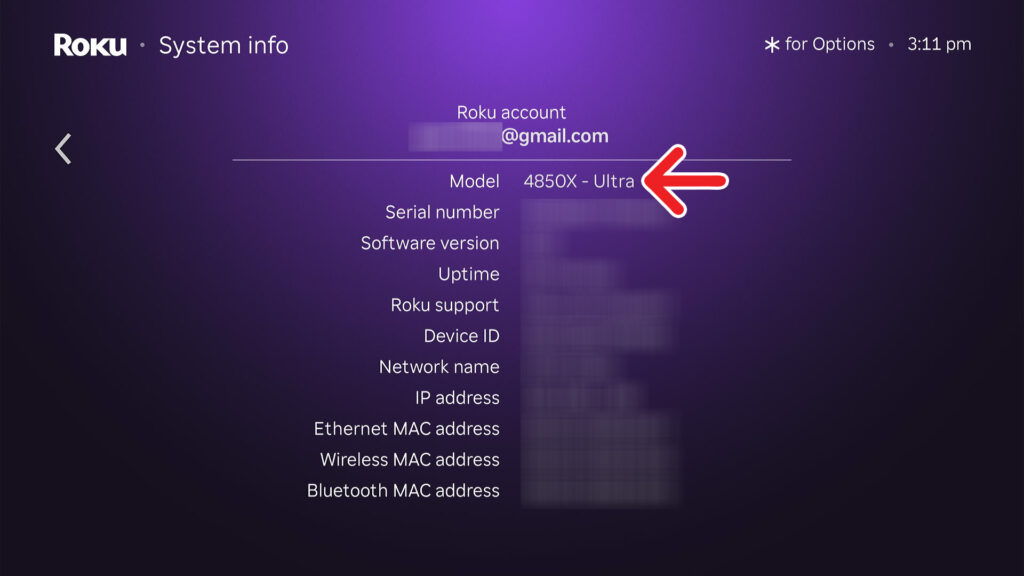This screenshot has height=576, width=1024.
Task: Select the 4850X - Ultra model value
Action: [581, 181]
